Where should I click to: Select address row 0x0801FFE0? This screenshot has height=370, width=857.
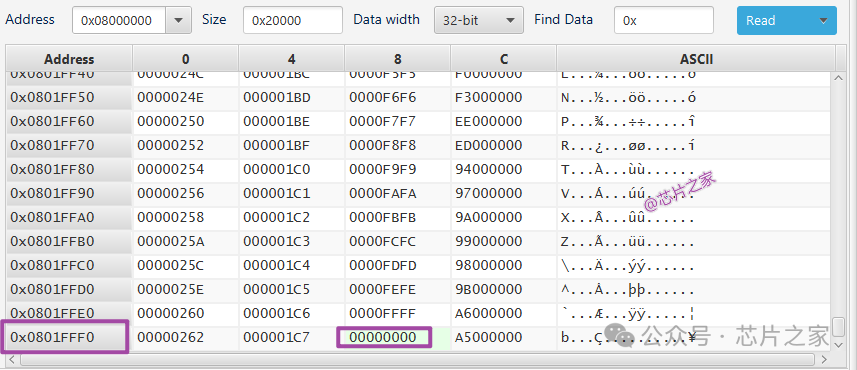tap(69, 314)
